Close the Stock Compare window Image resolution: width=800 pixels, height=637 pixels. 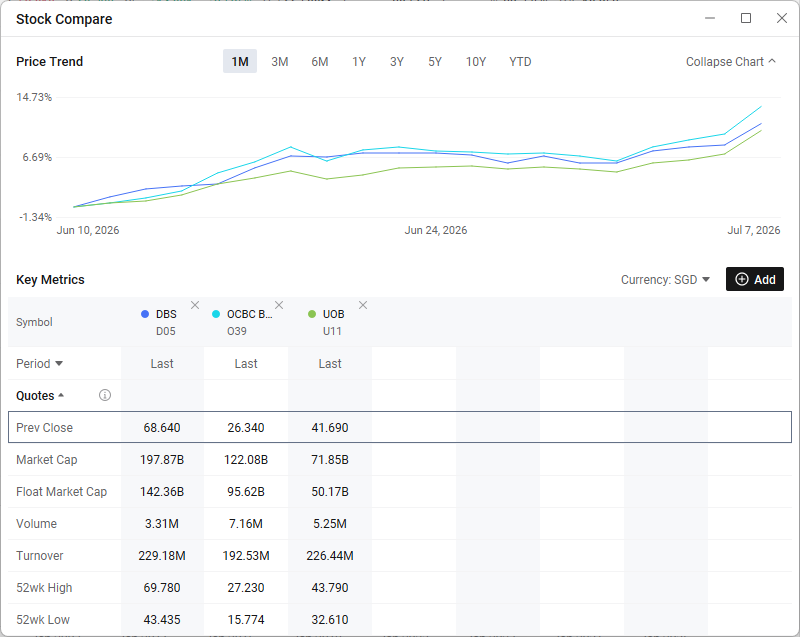click(x=782, y=18)
